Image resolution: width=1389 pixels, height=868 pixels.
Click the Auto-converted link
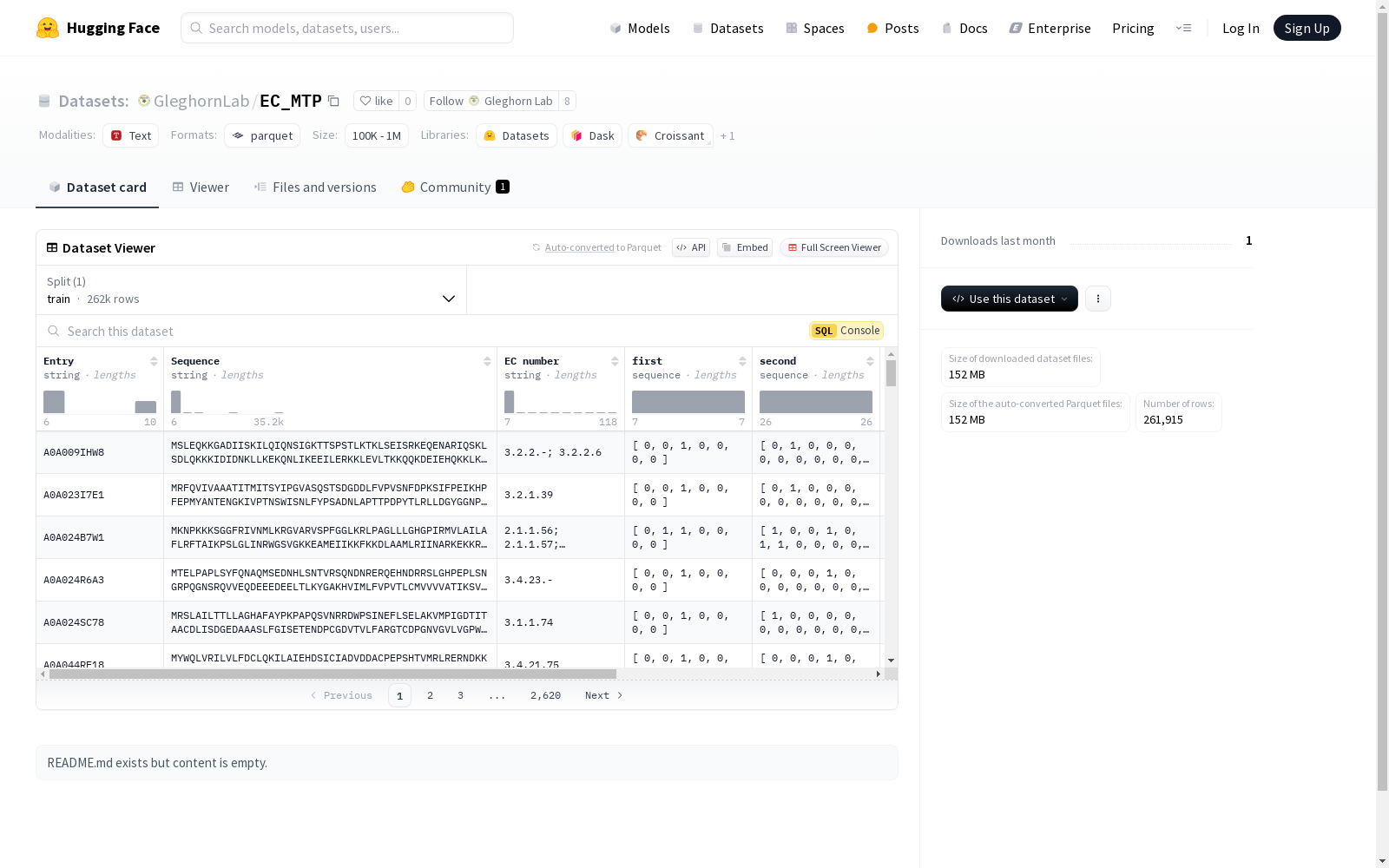[579, 247]
